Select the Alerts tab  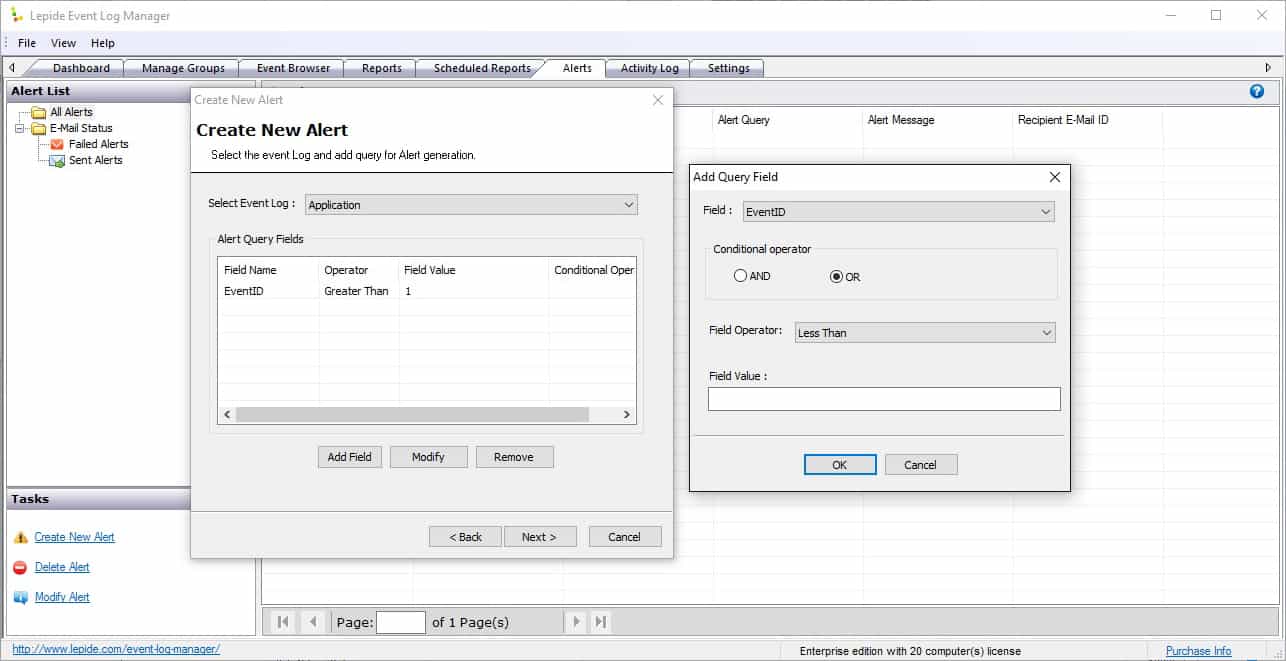[577, 68]
